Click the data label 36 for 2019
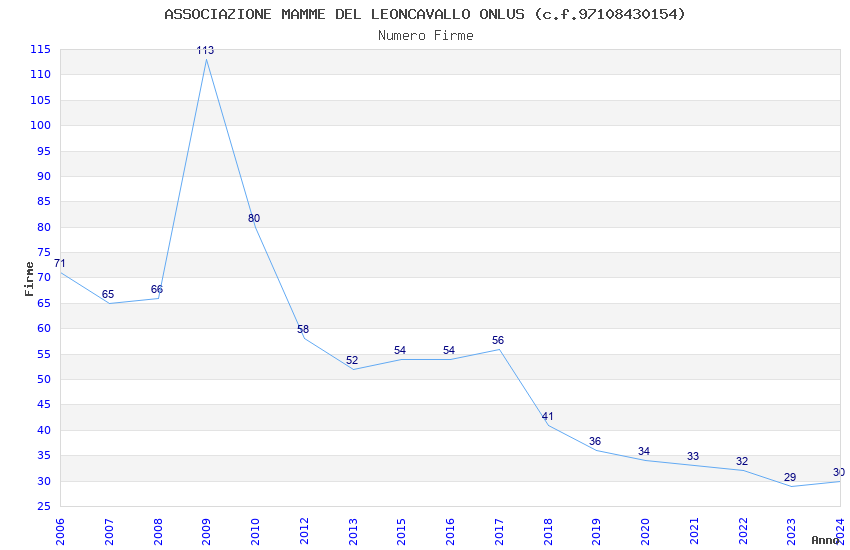 pyautogui.click(x=595, y=442)
